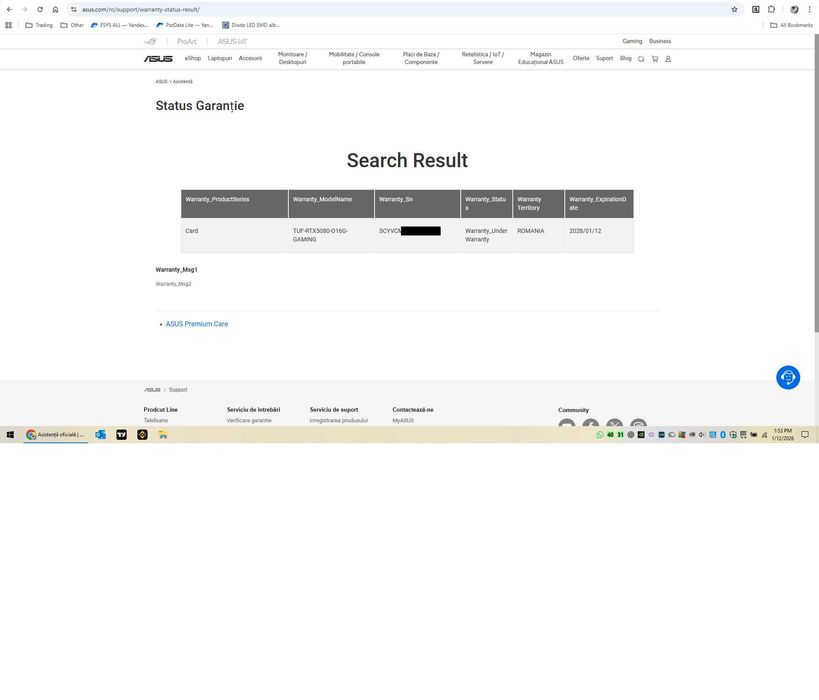Viewport: 819px width, 700px height.
Task: Open the Mobilitate / Console portabile menu
Action: point(354,58)
